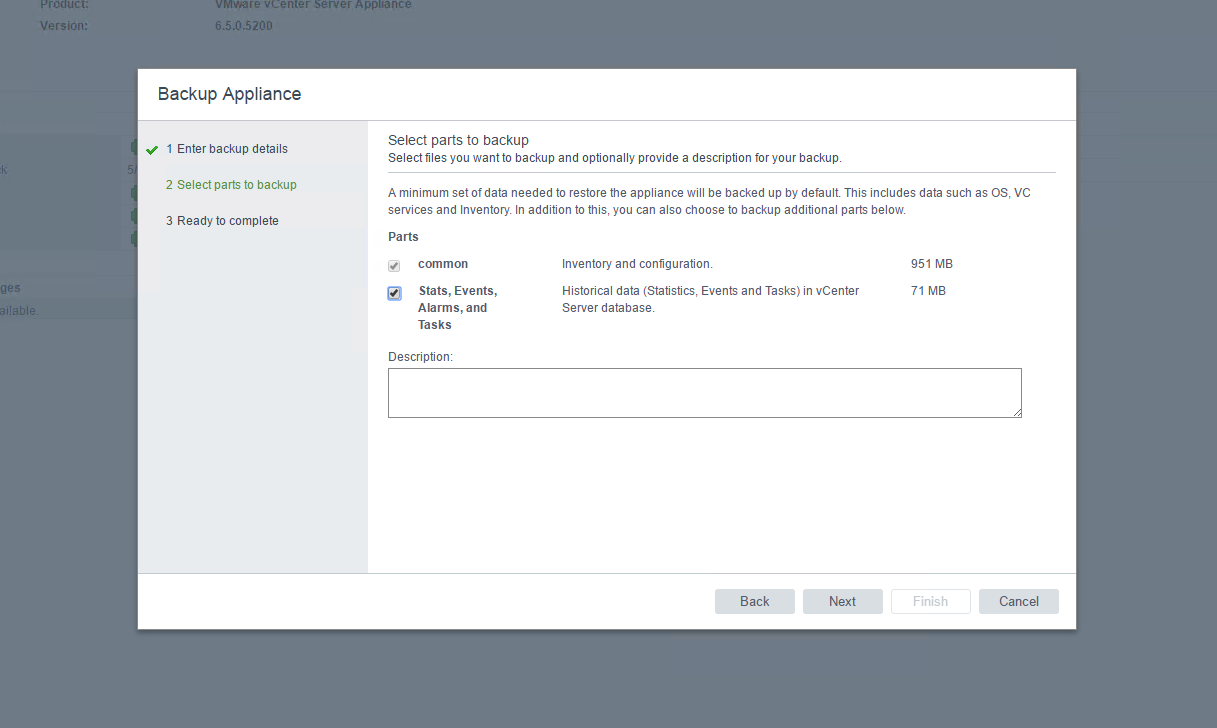Click 'Inventory and configuration.' description text
Viewport: 1217px width, 728px height.
[x=637, y=264]
